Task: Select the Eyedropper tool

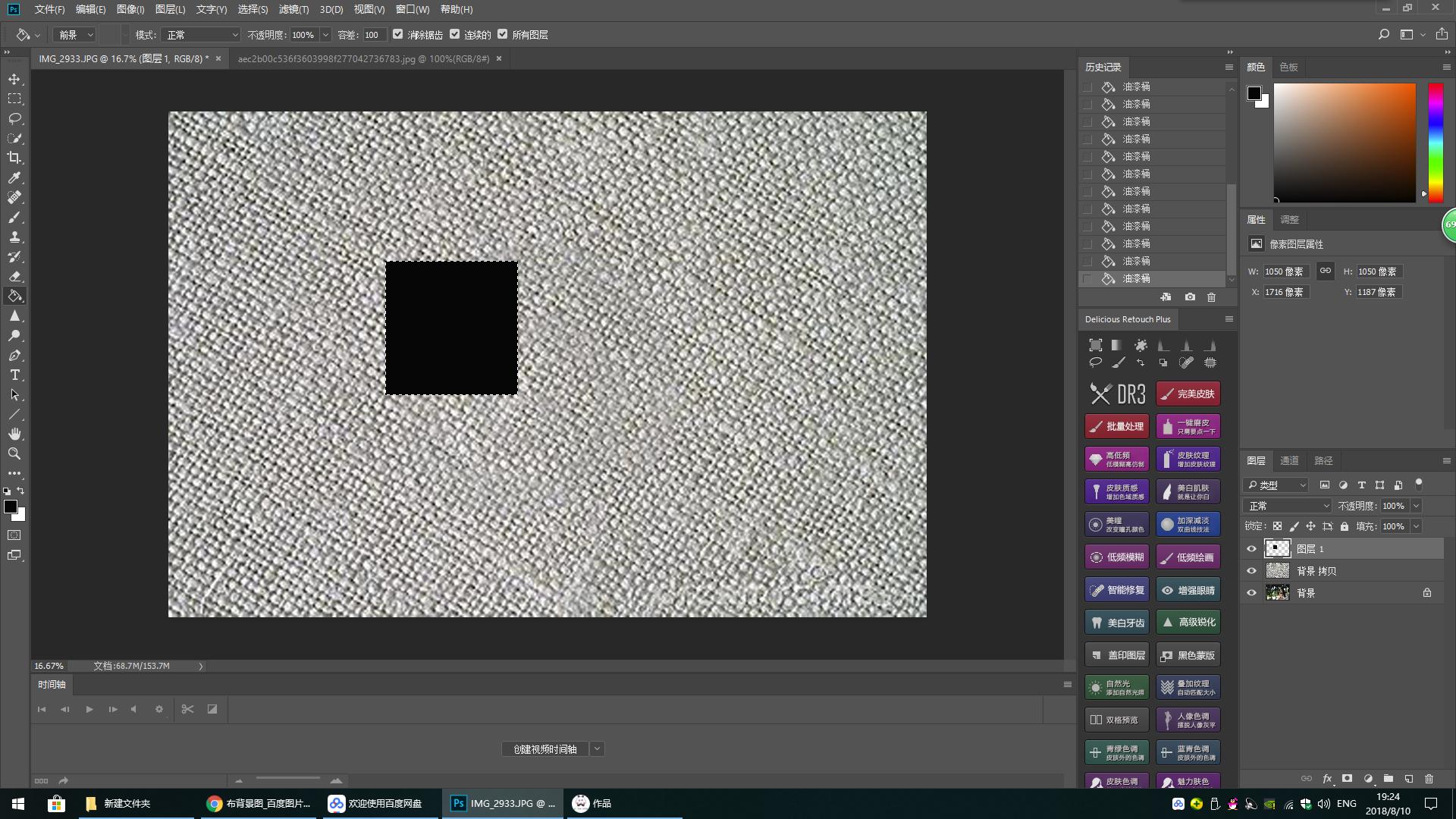Action: tap(14, 177)
